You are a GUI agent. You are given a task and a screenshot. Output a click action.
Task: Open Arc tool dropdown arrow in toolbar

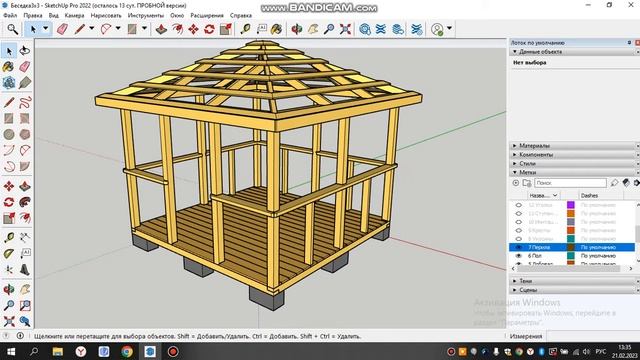pos(118,29)
